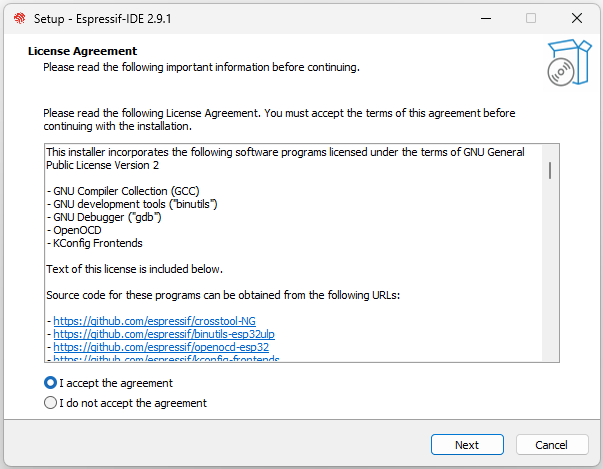Click the Setup - Espressif-IDE 2.9.1 title

click(102, 18)
